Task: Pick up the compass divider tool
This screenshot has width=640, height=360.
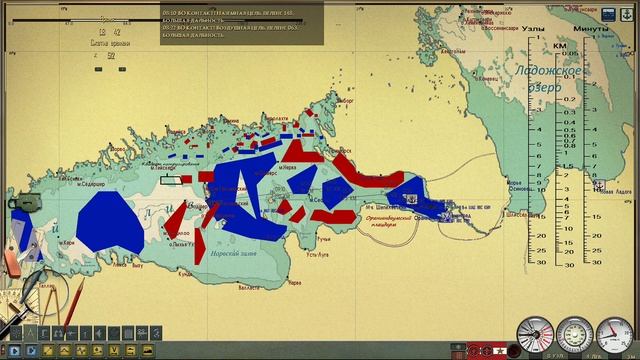Action: click(51, 304)
